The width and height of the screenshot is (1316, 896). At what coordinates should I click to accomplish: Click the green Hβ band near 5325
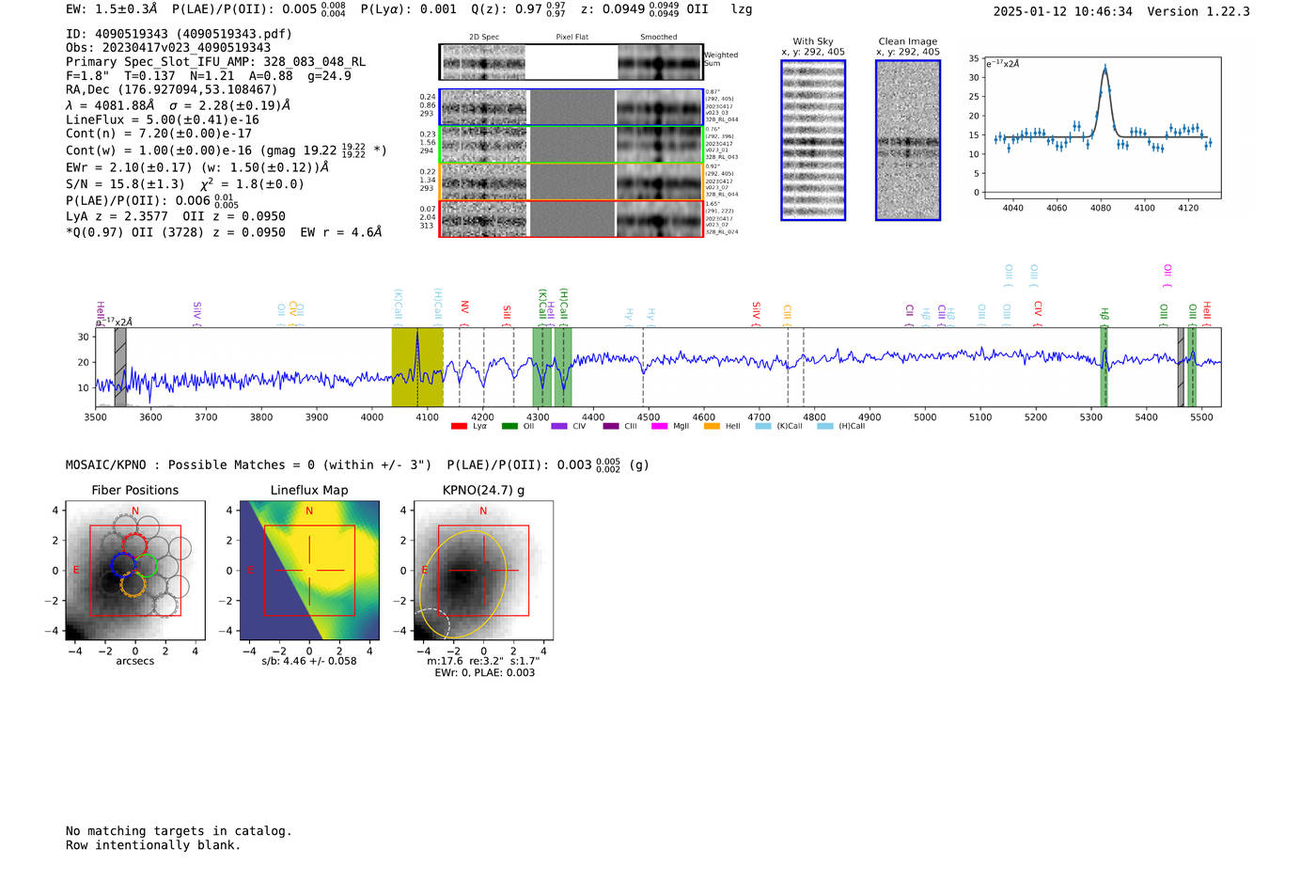[1104, 368]
